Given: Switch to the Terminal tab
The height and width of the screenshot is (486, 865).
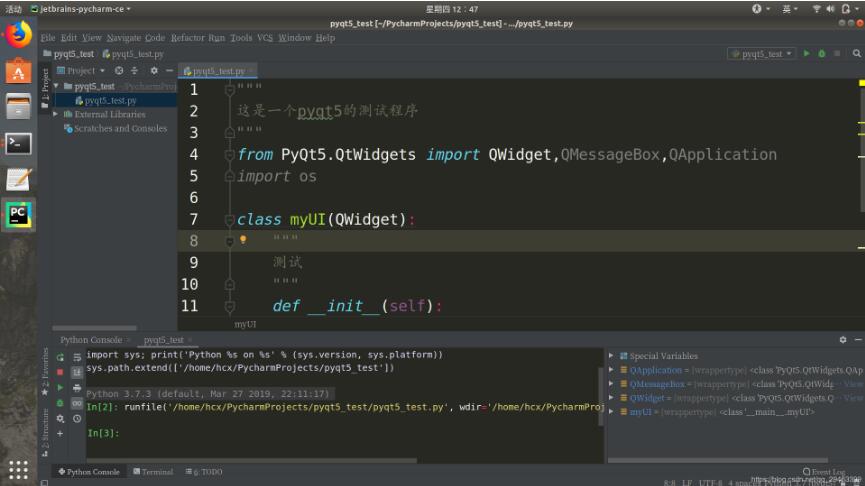Looking at the screenshot, I should (x=151, y=472).
